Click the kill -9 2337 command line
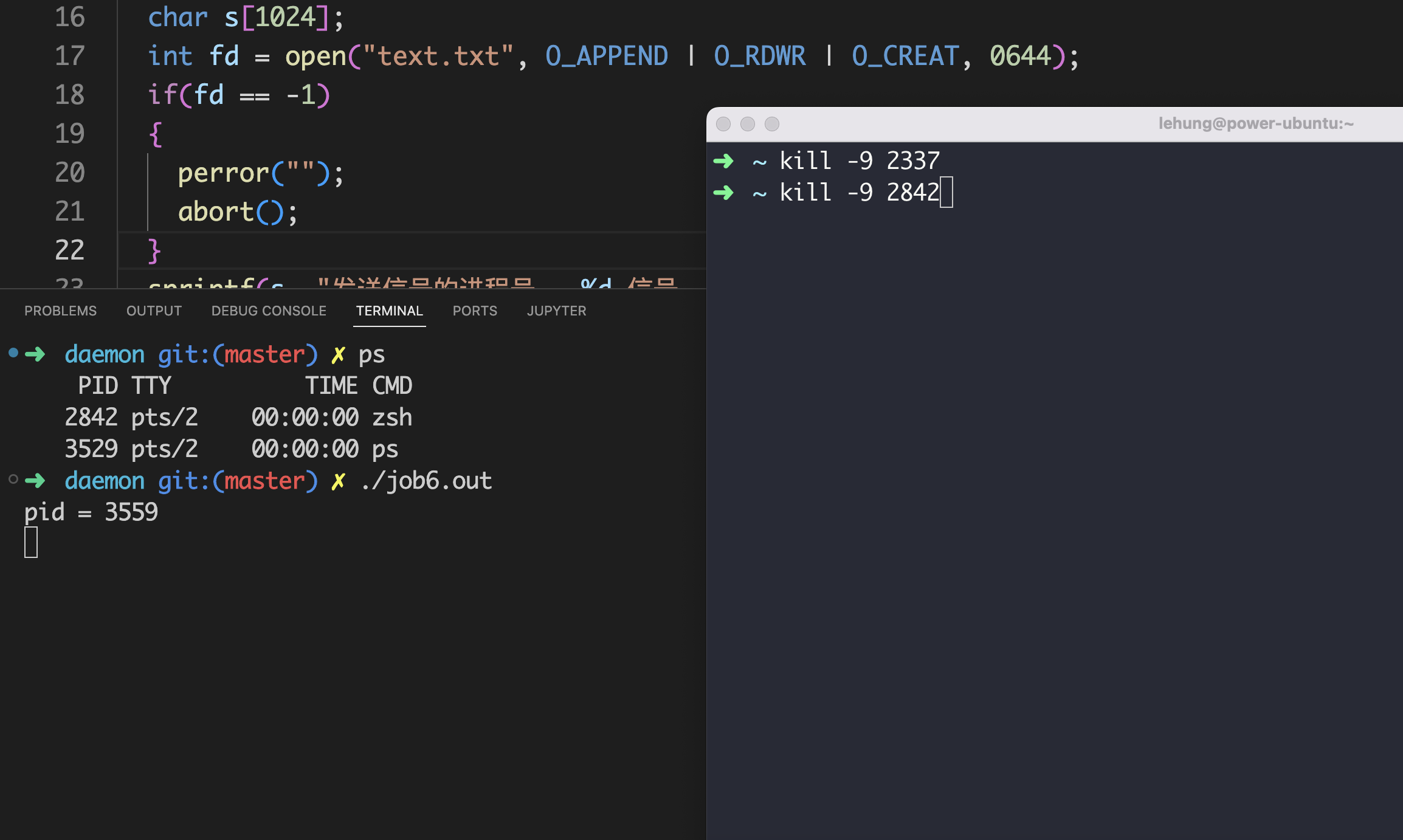This screenshot has width=1403, height=840. 859,161
